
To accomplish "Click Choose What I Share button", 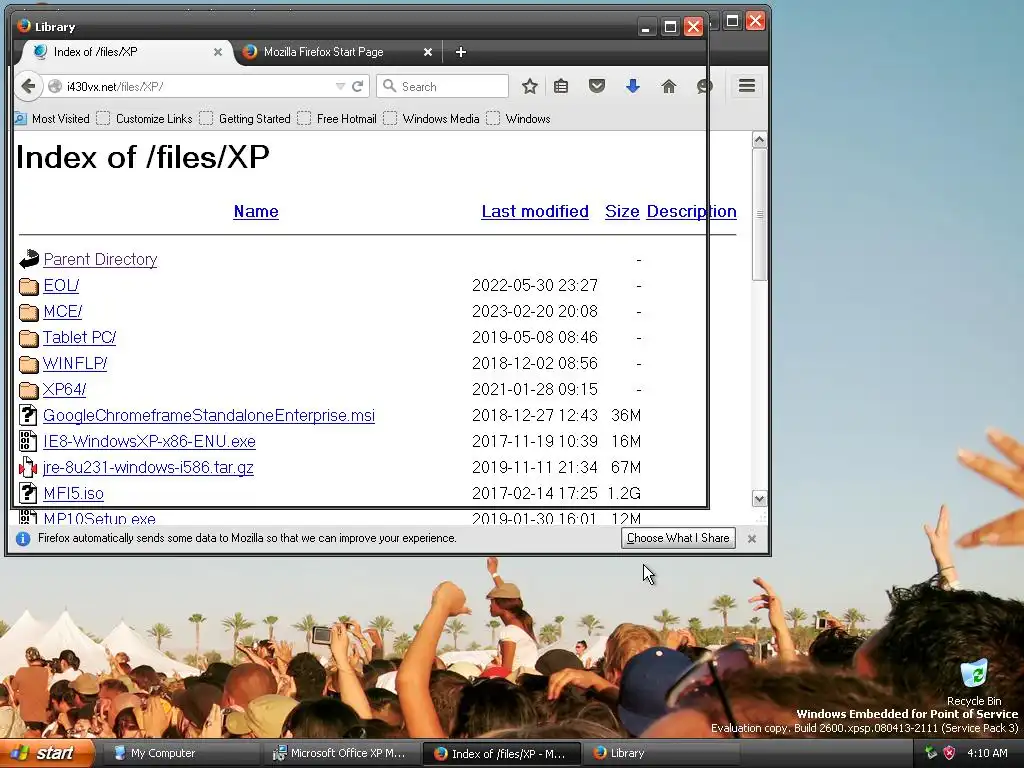I will (x=678, y=538).
